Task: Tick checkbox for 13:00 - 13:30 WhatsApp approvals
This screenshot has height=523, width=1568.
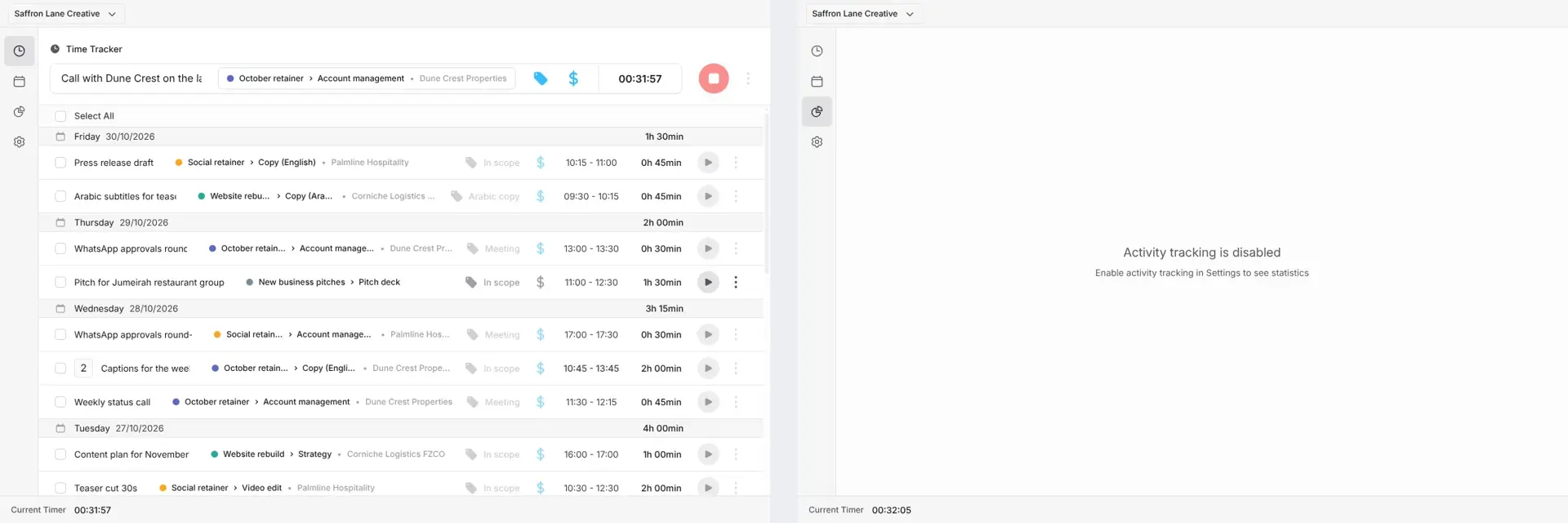Action: pyautogui.click(x=60, y=248)
